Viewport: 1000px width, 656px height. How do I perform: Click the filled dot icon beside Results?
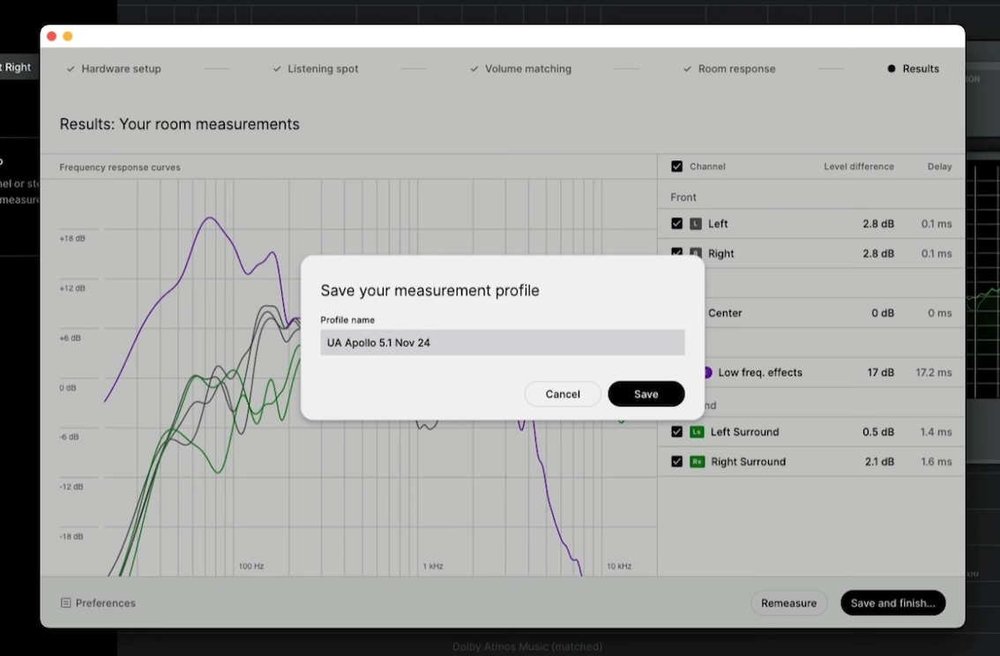[890, 68]
